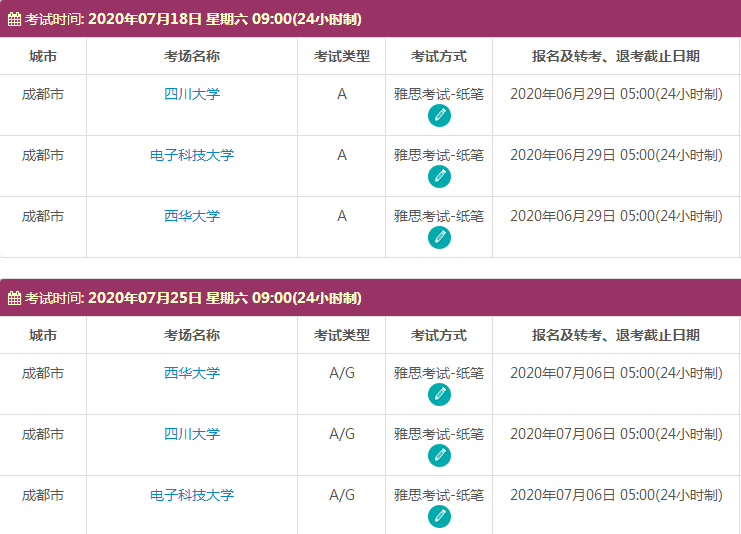Click 成都市 cell in 07月18日 电子科技大学 row
Image resolution: width=741 pixels, height=534 pixels.
(43, 155)
